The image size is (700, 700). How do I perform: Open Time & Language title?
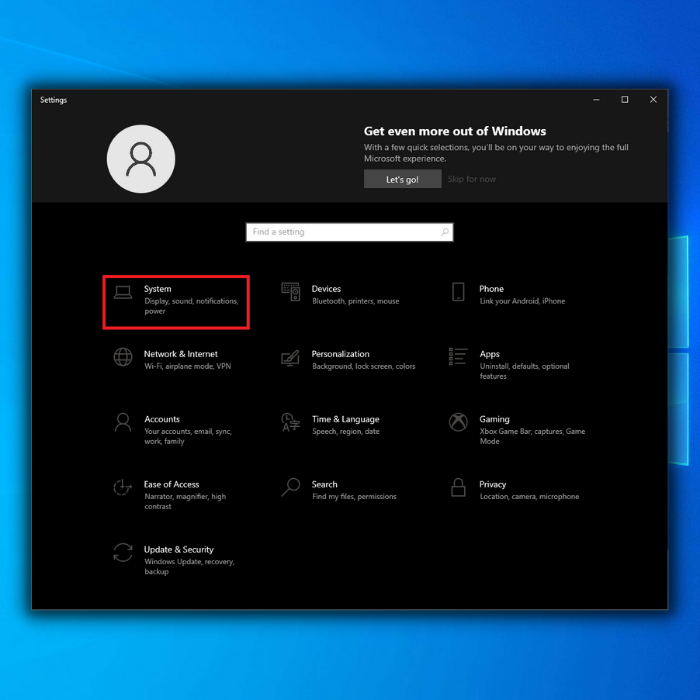click(x=346, y=419)
